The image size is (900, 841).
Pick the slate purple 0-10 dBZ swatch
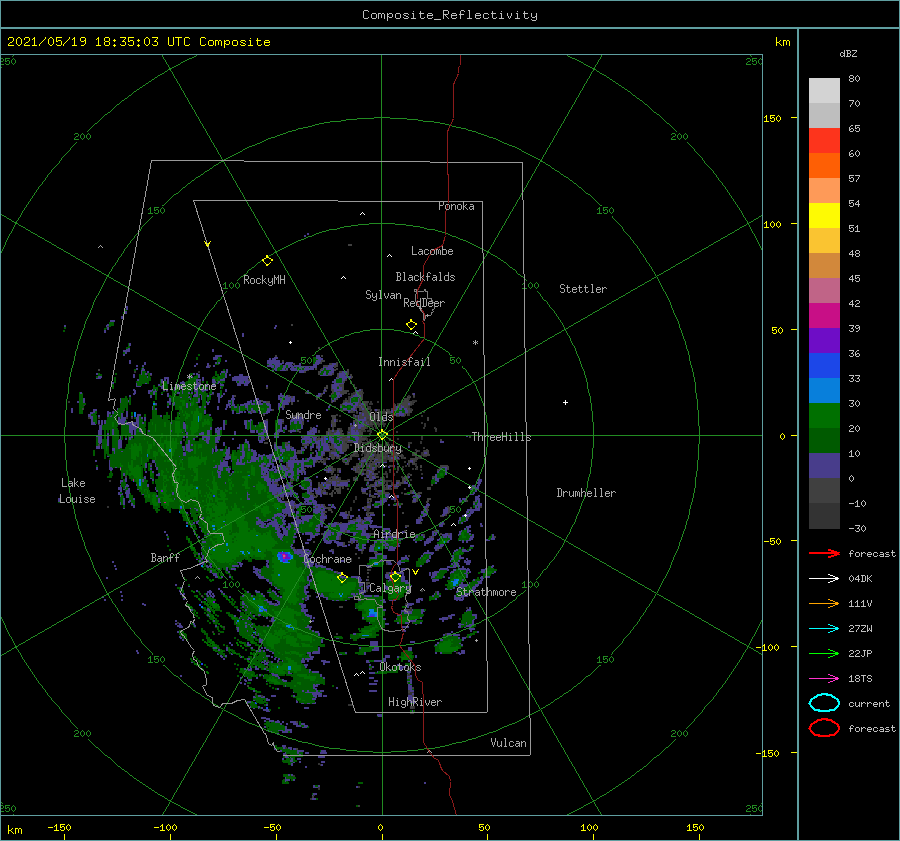pos(824,466)
